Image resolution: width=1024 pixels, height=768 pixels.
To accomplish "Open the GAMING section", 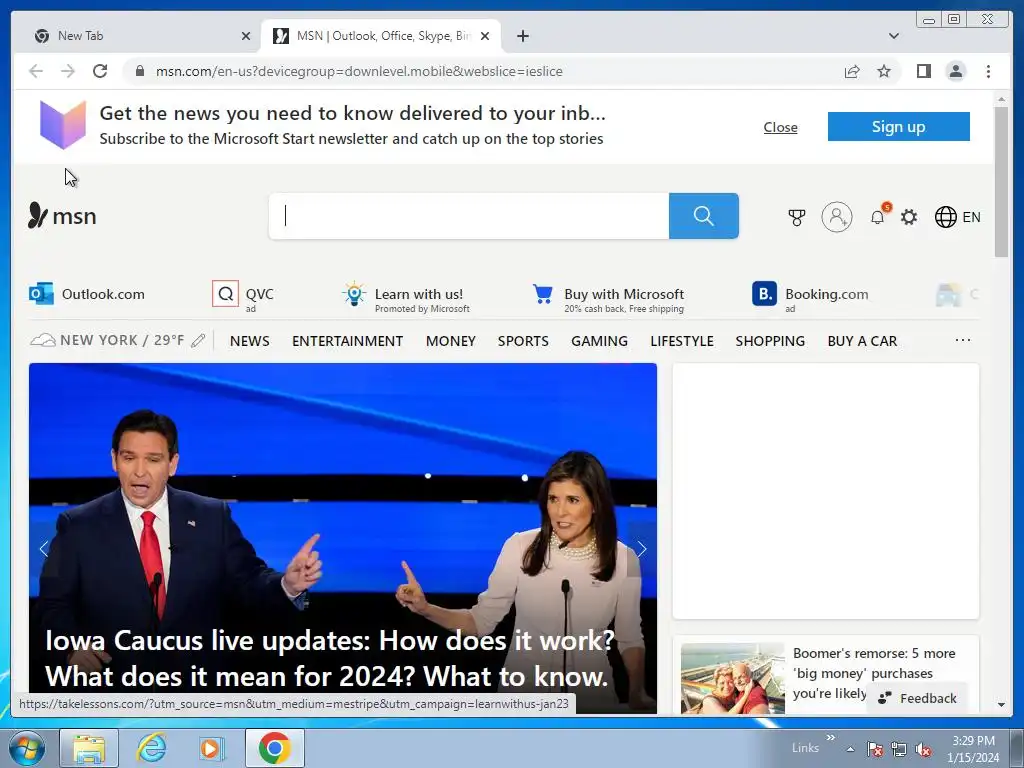I will 600,341.
